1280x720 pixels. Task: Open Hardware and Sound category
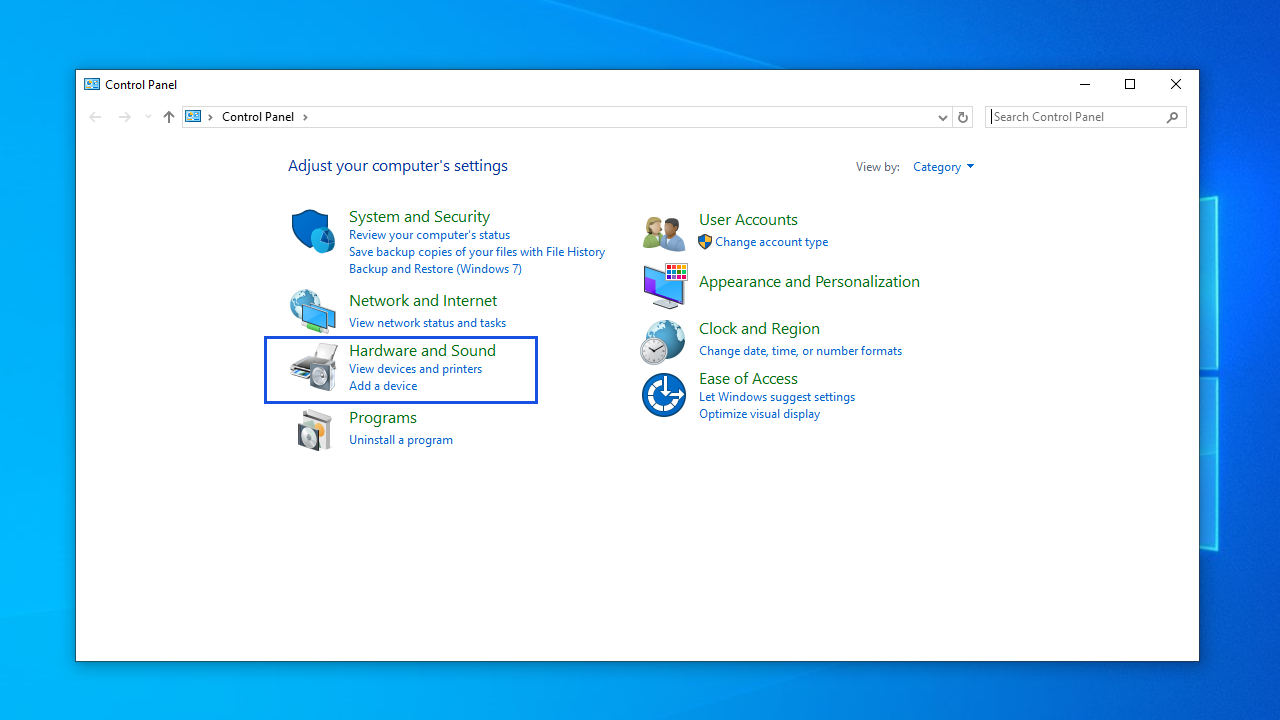coord(422,350)
